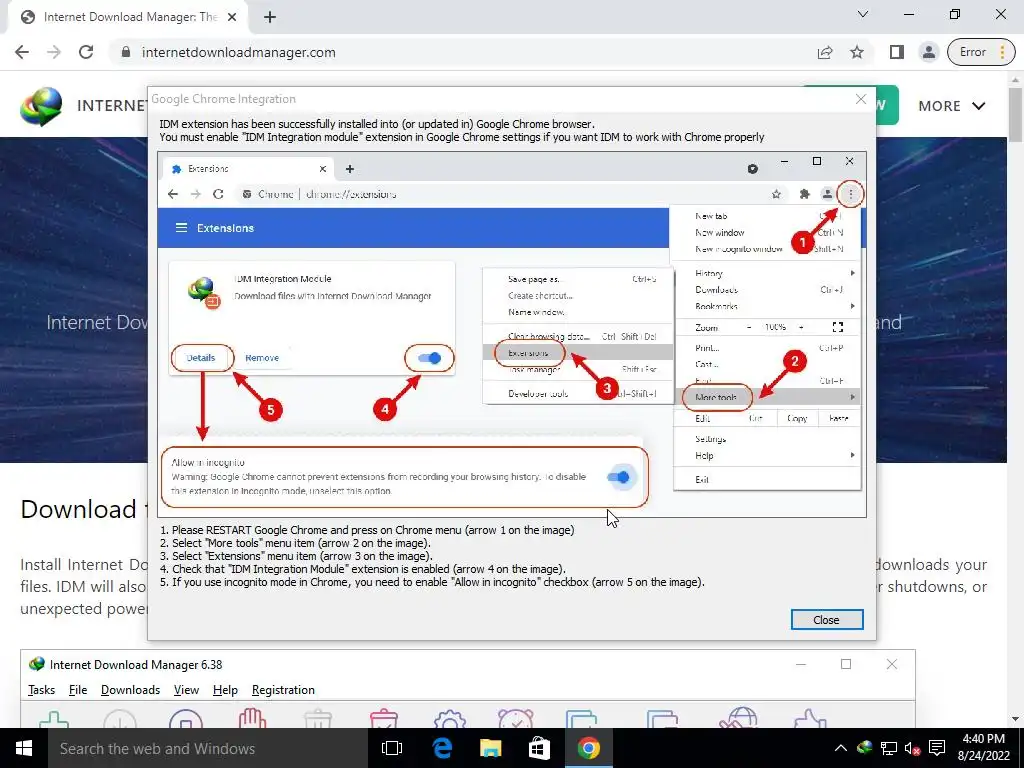Open the Chrome side panel
This screenshot has height=768, width=1024.
pyautogui.click(x=897, y=52)
